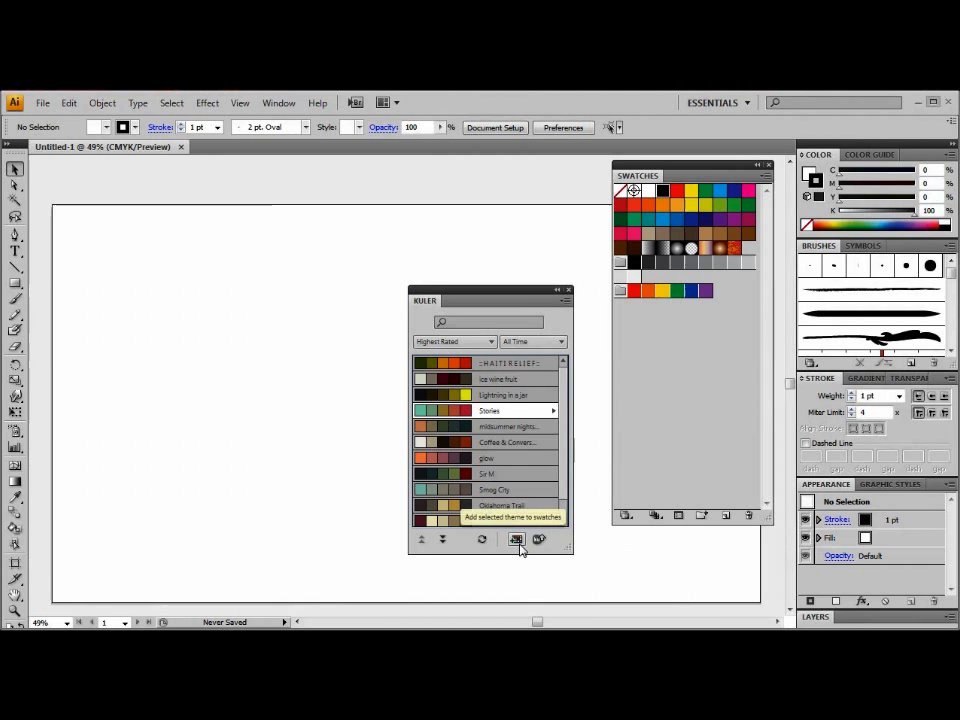Choose miter join stroke option
This screenshot has width=960, height=720.
click(x=919, y=413)
